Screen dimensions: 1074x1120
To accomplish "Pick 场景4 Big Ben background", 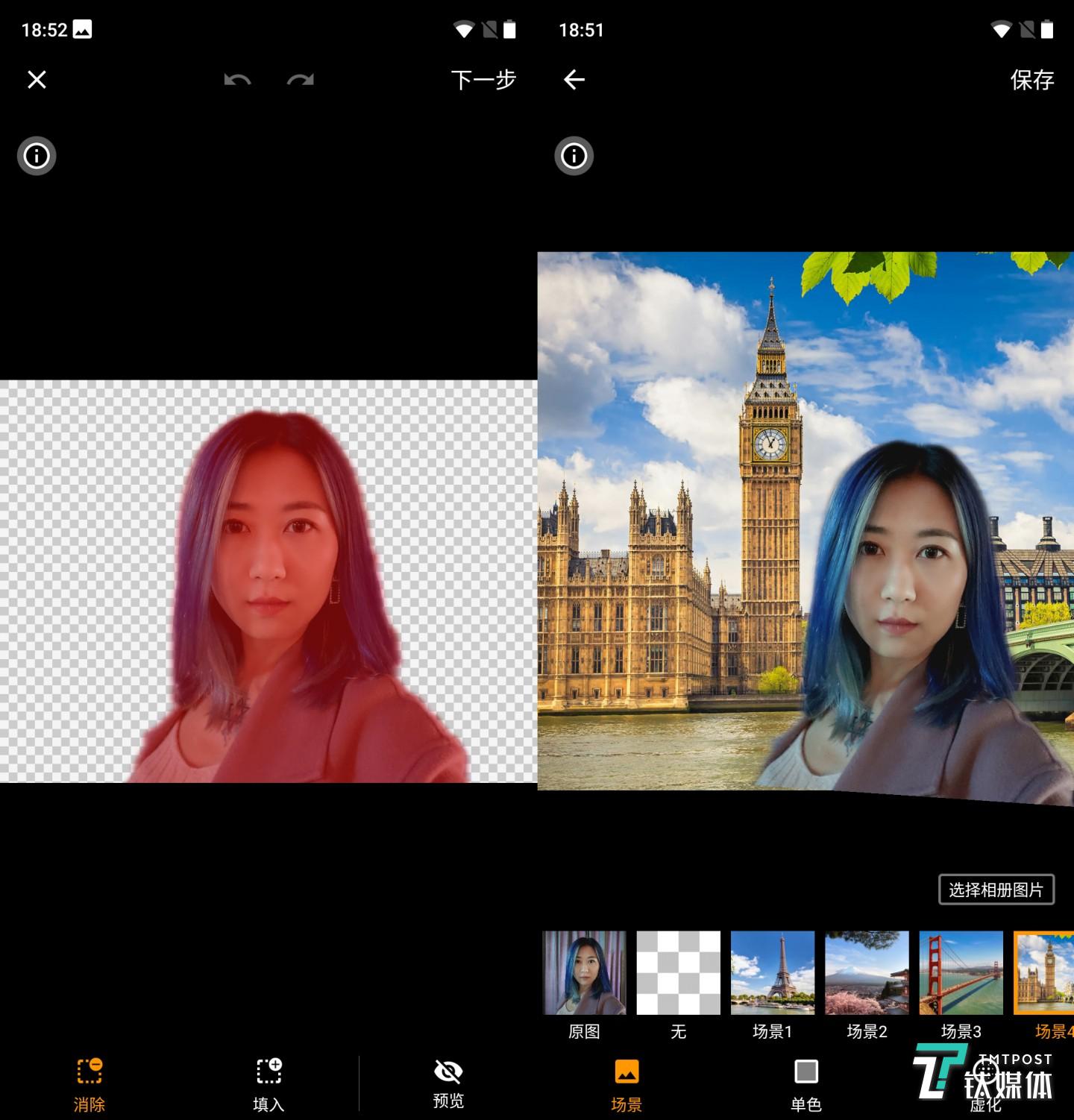I will [x=1045, y=973].
